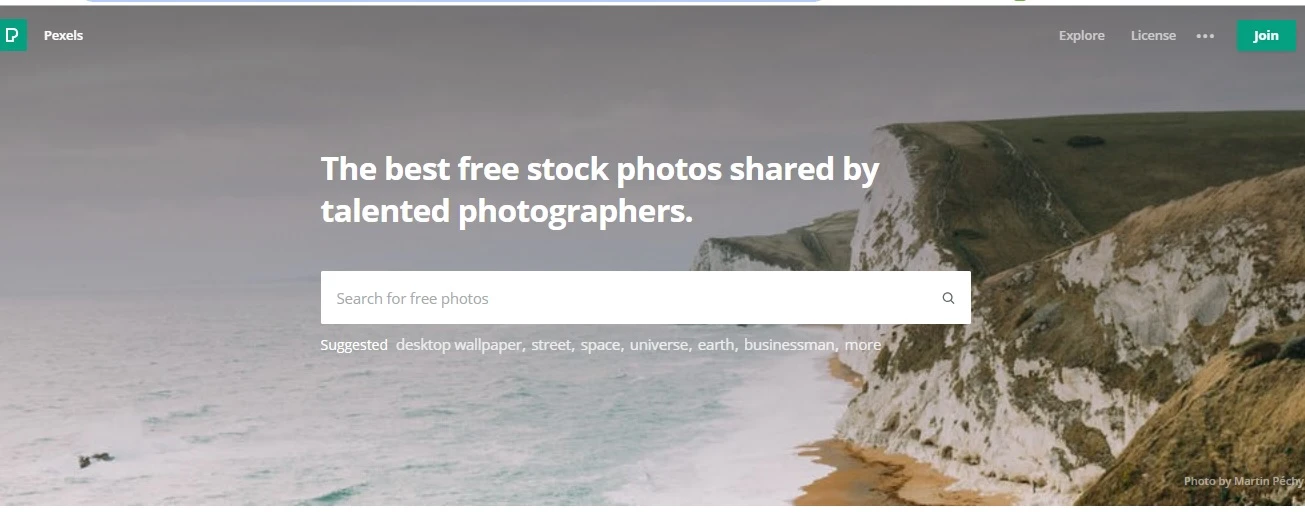Click the browser address bar at top edge

click(x=450, y=1)
